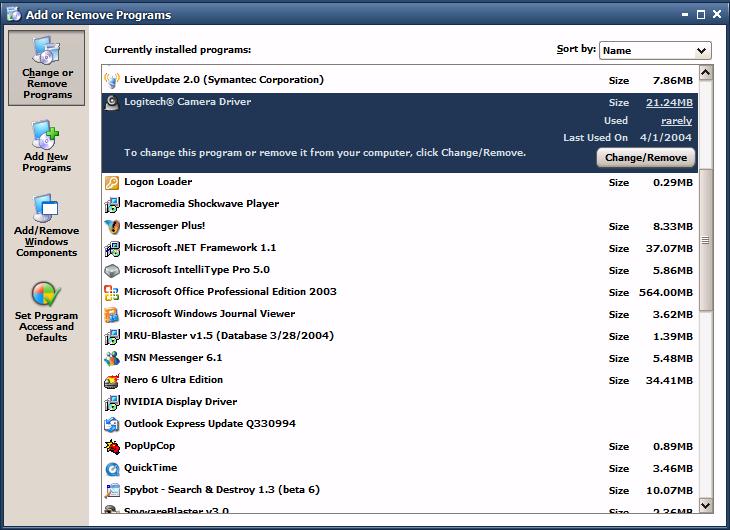The height and width of the screenshot is (530, 730).
Task: Click the Logon Loader key icon
Action: pos(112,183)
